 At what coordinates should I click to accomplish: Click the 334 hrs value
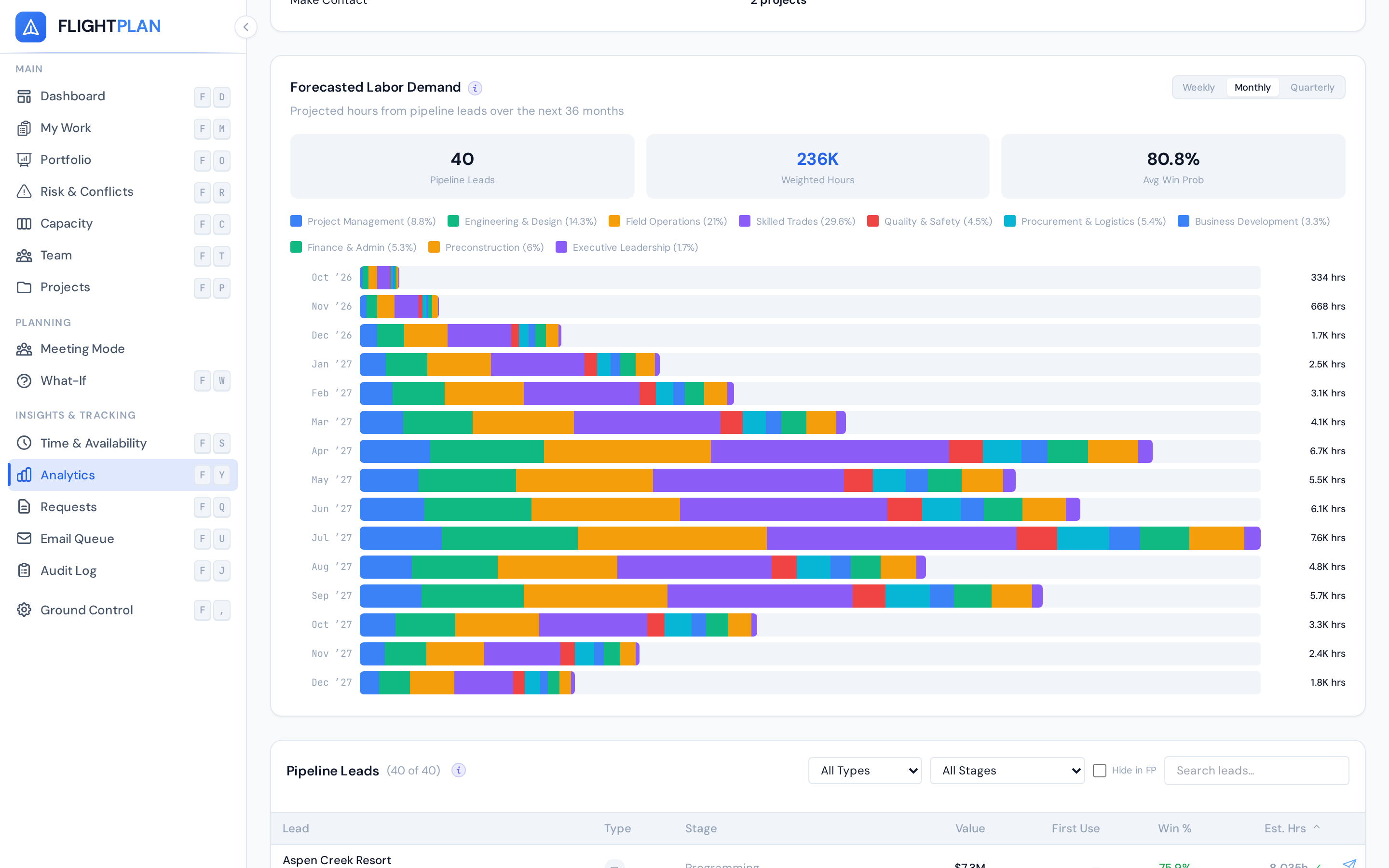(1328, 278)
